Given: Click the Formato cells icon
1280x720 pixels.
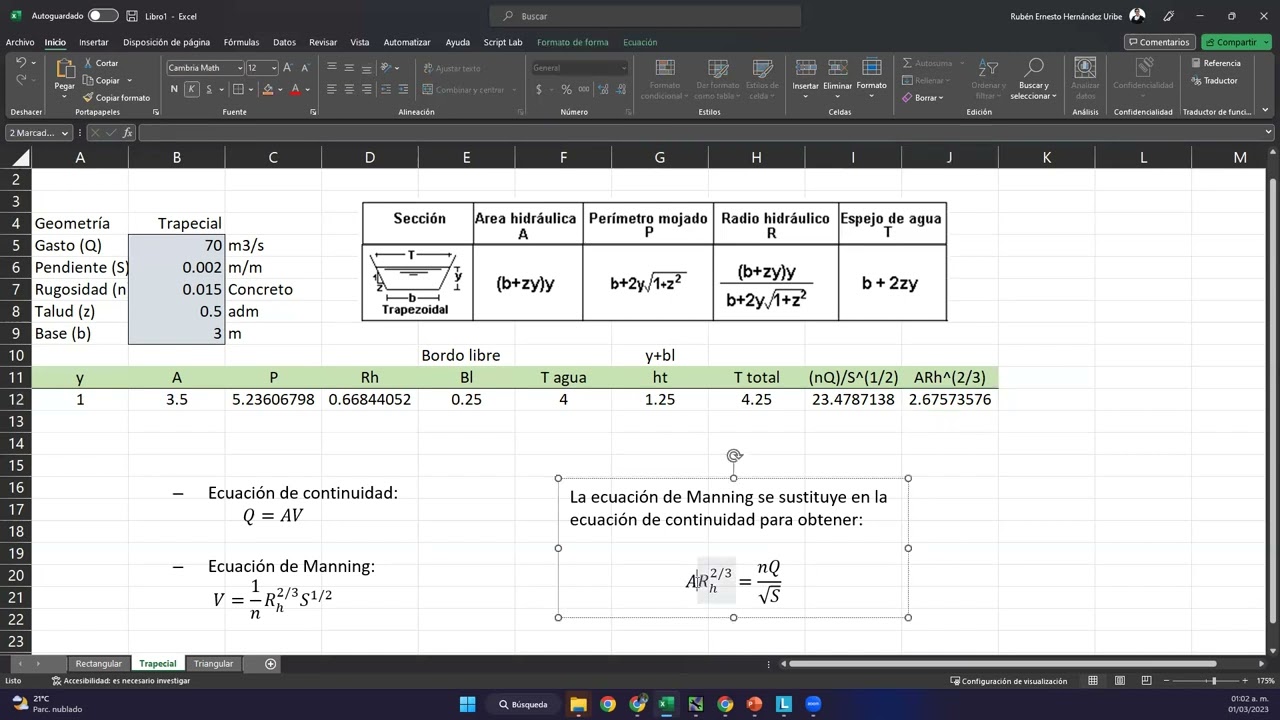Looking at the screenshot, I should pyautogui.click(x=871, y=68).
